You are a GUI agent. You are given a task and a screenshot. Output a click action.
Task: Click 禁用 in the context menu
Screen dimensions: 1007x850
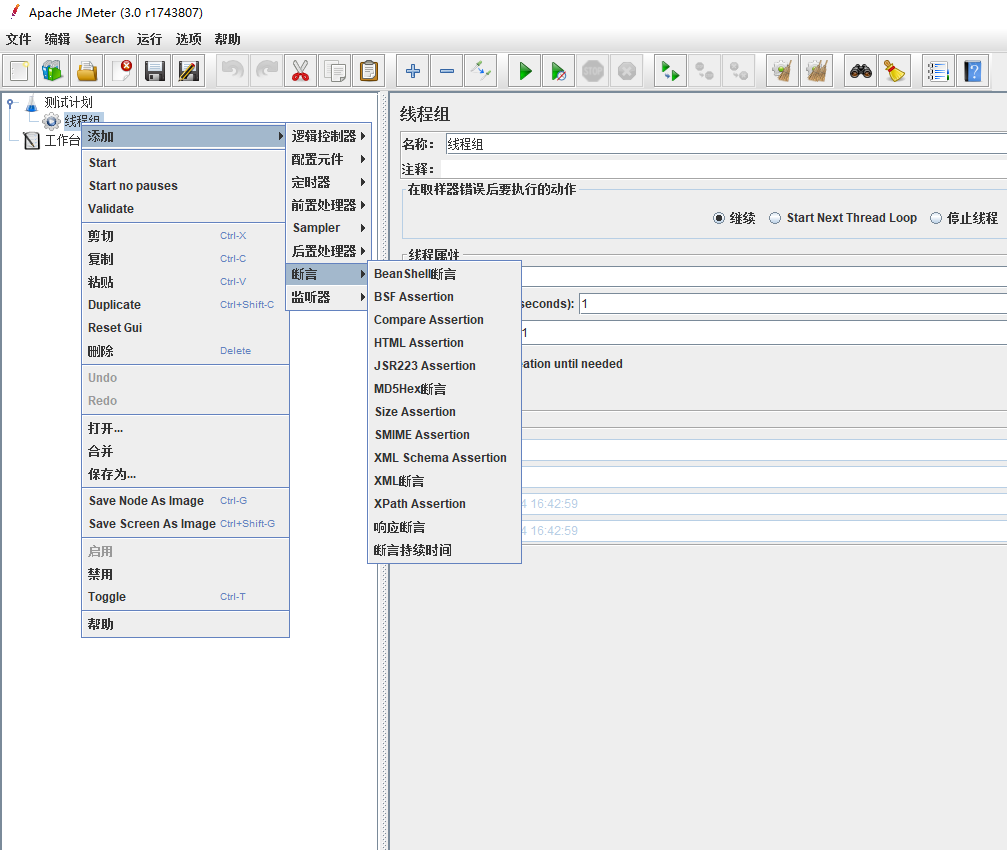tap(185, 574)
